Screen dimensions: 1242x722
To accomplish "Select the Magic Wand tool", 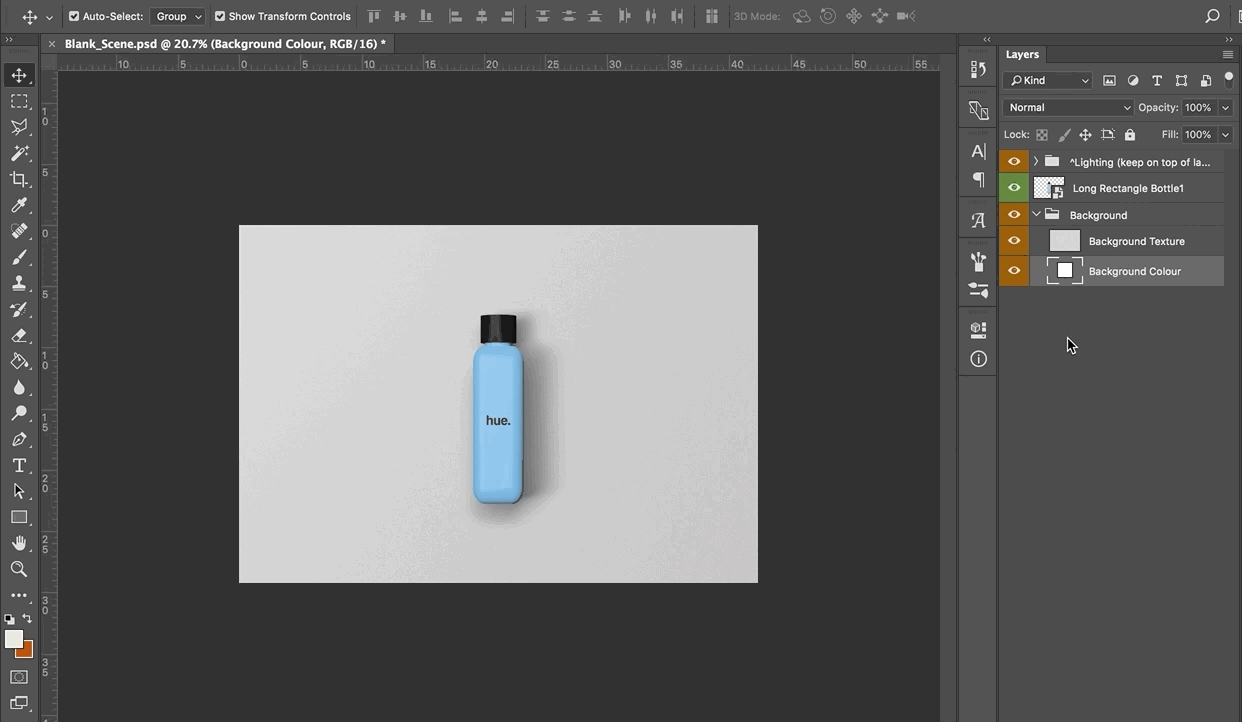I will pos(19,154).
